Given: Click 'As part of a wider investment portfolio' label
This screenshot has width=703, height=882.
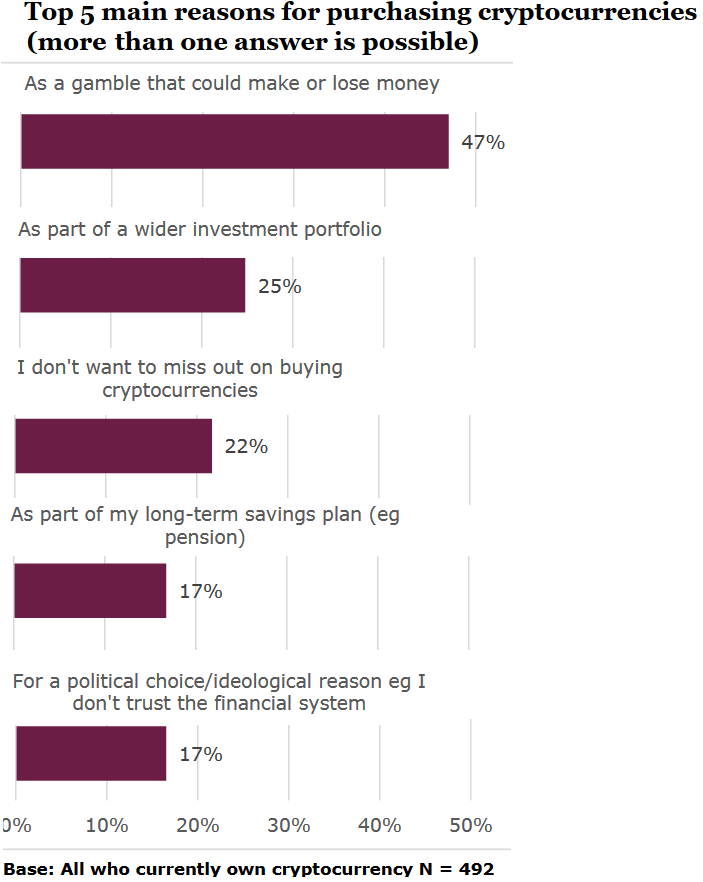Looking at the screenshot, I should point(200,230).
